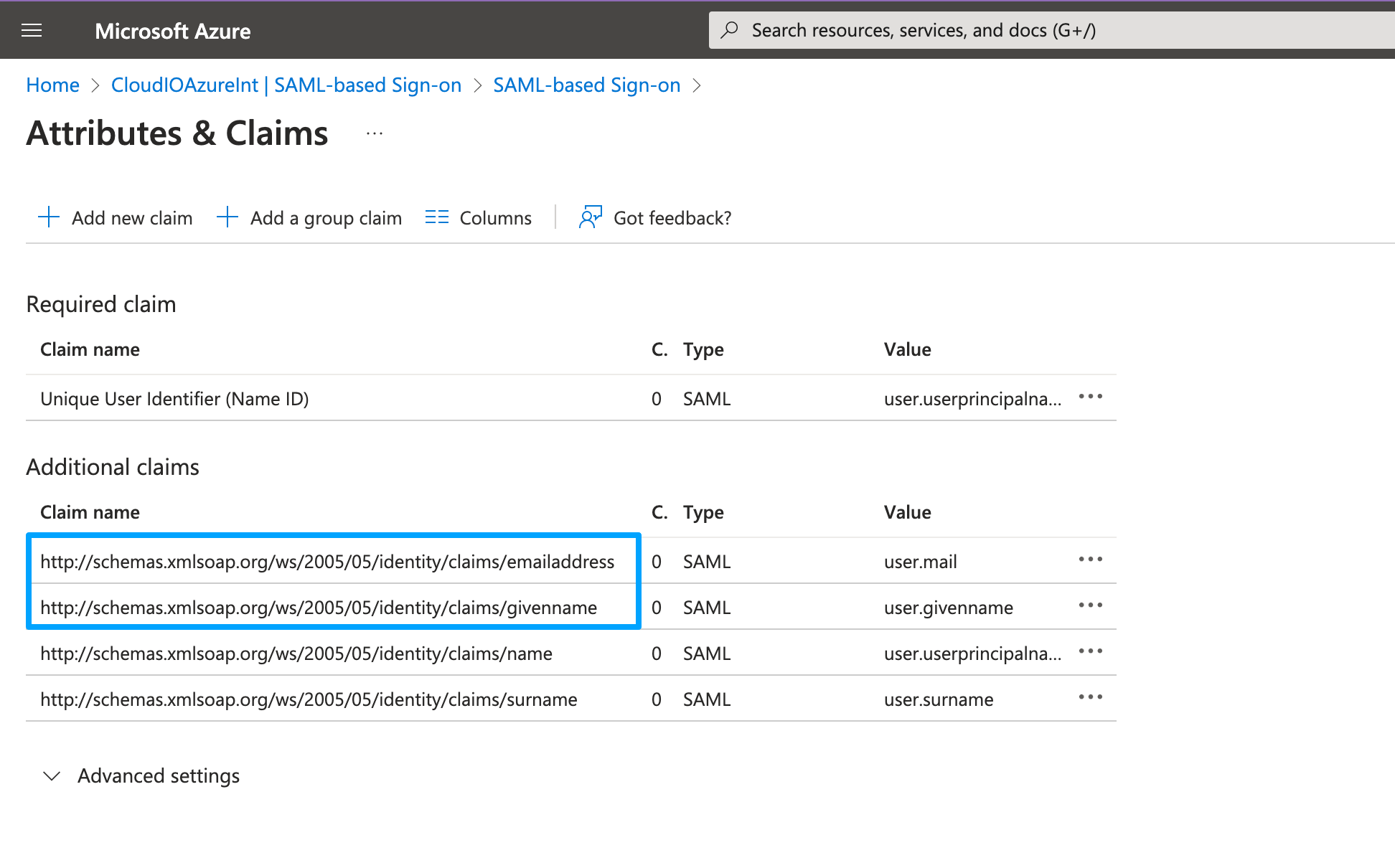The height and width of the screenshot is (868, 1395).
Task: Open the emailaddress claim row
Action: click(327, 562)
